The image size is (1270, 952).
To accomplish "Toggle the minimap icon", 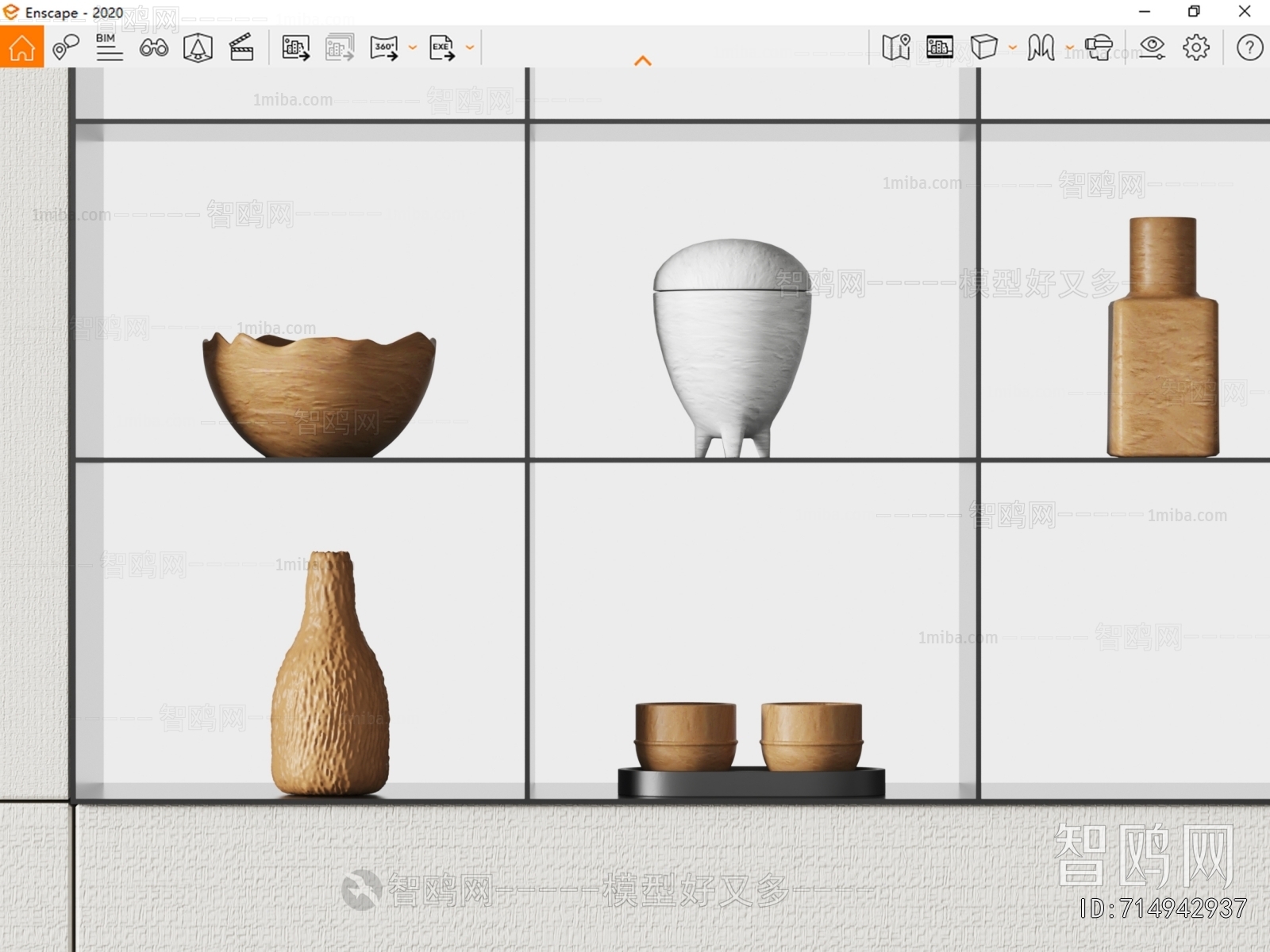I will click(x=896, y=48).
